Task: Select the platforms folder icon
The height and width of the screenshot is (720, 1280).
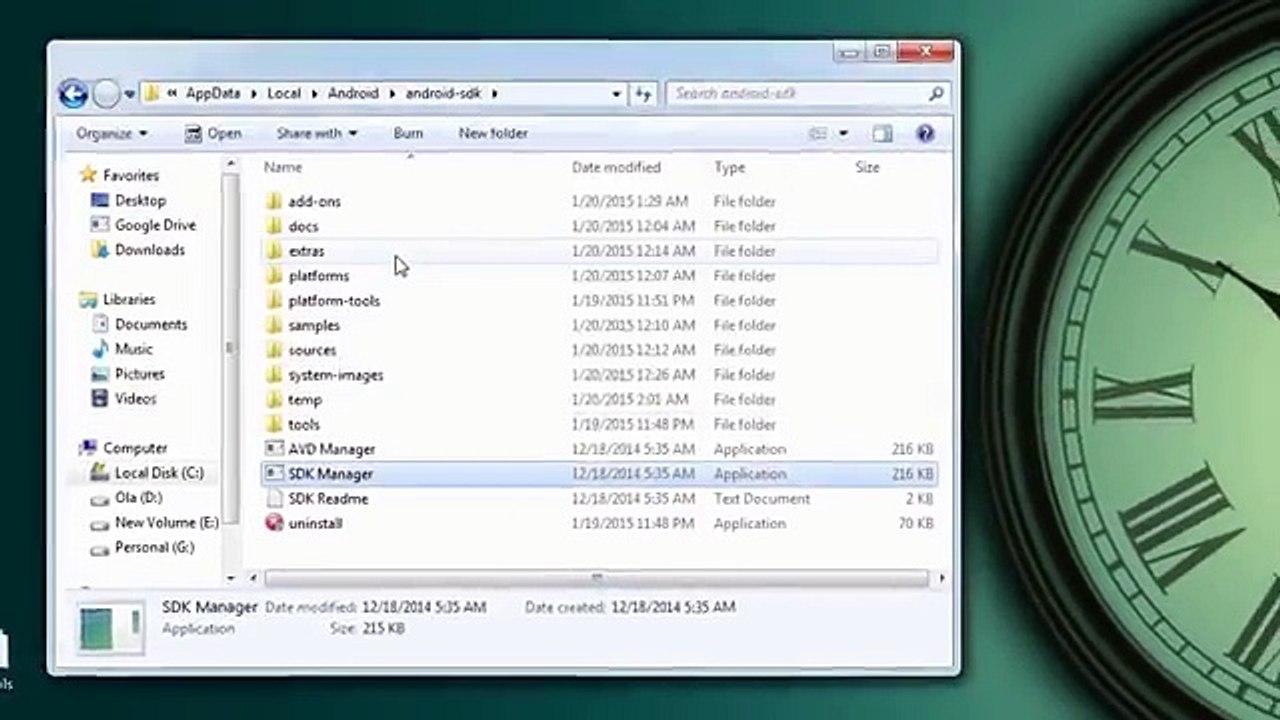Action: [275, 276]
